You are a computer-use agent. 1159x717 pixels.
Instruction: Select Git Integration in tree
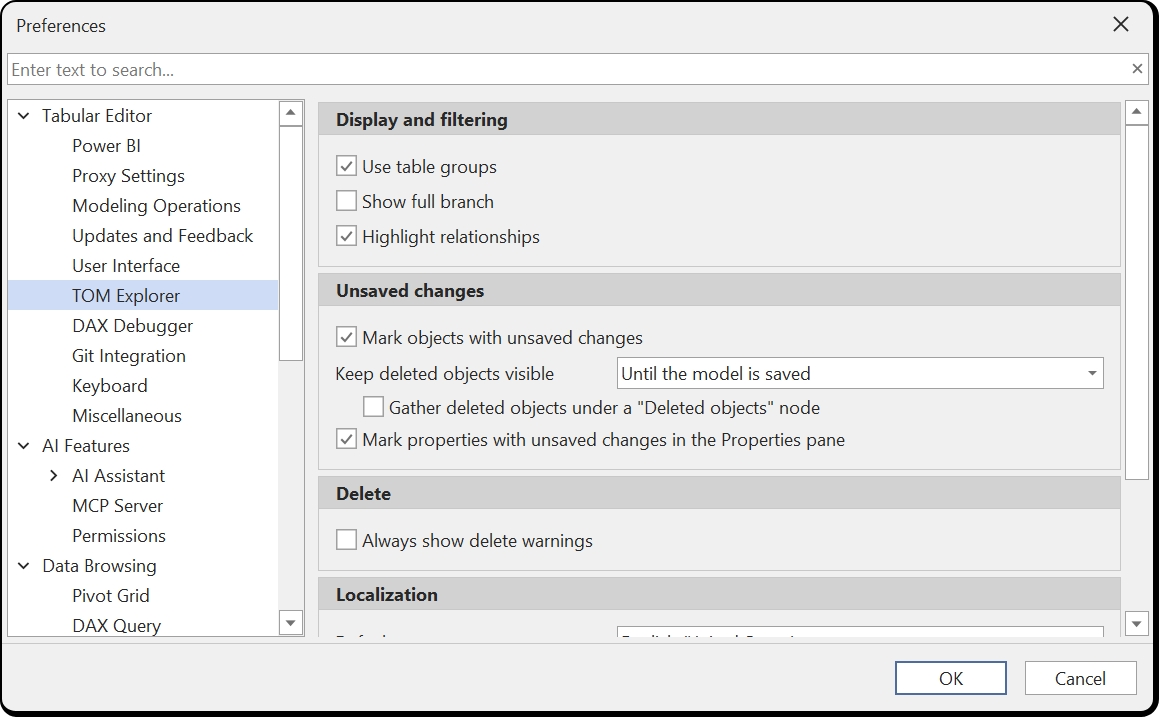click(x=129, y=356)
